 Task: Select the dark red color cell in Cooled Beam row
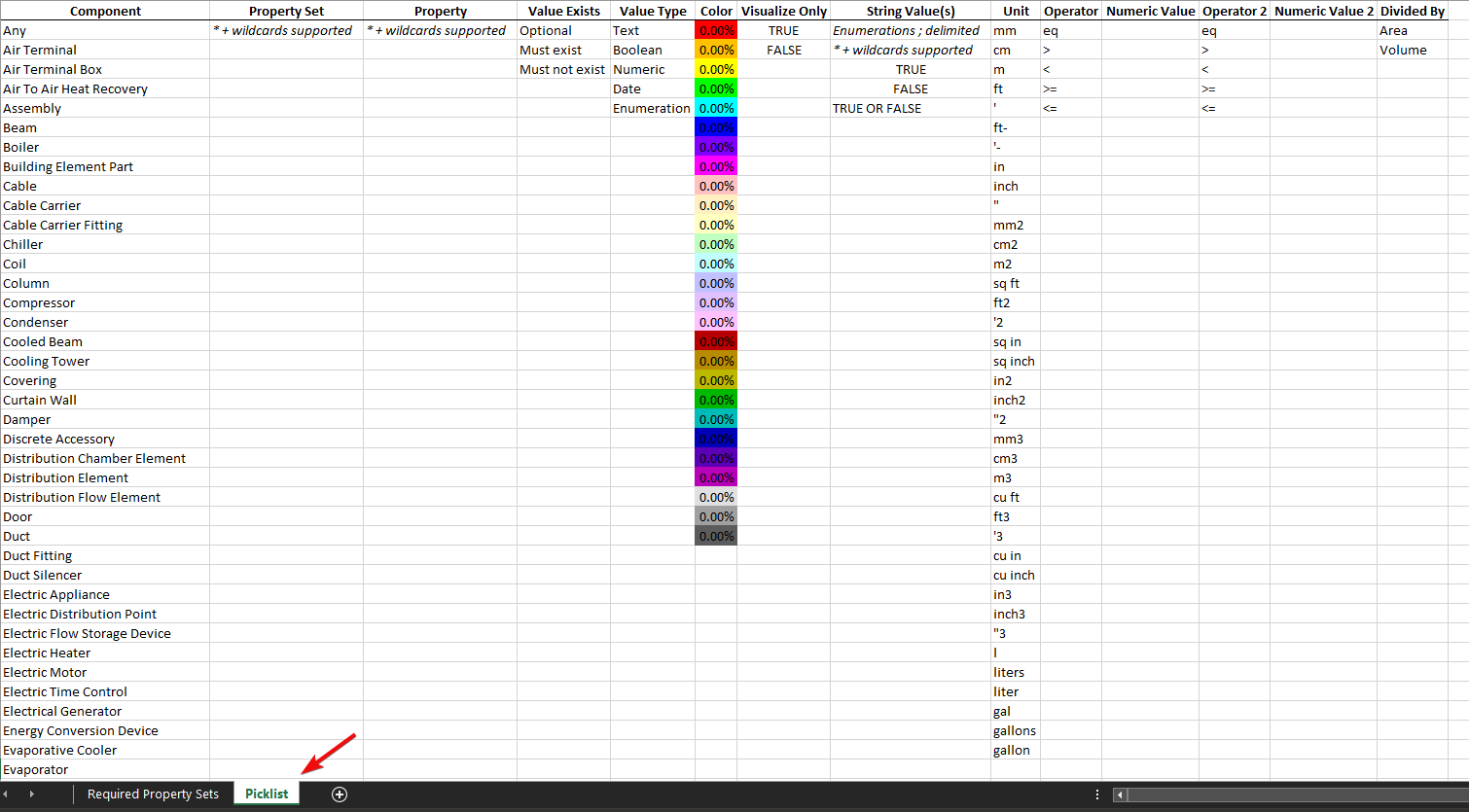tap(716, 341)
